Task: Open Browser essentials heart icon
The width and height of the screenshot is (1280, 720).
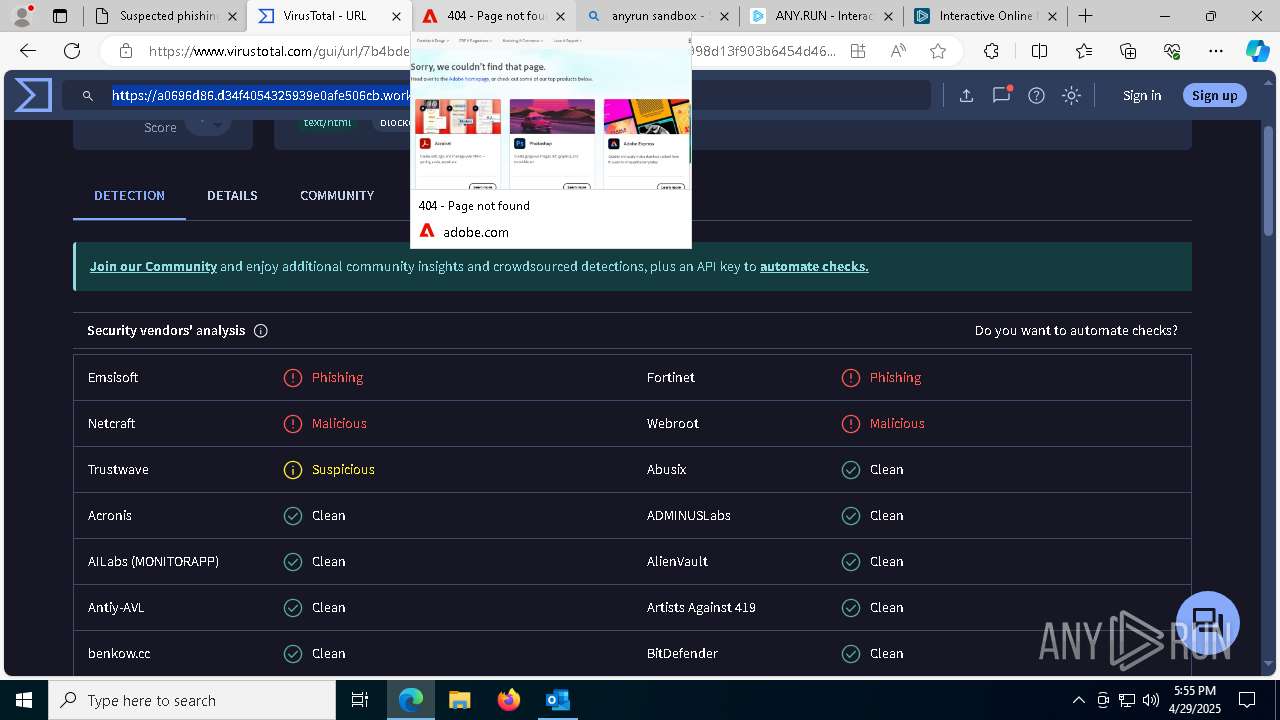Action: (x=1172, y=51)
